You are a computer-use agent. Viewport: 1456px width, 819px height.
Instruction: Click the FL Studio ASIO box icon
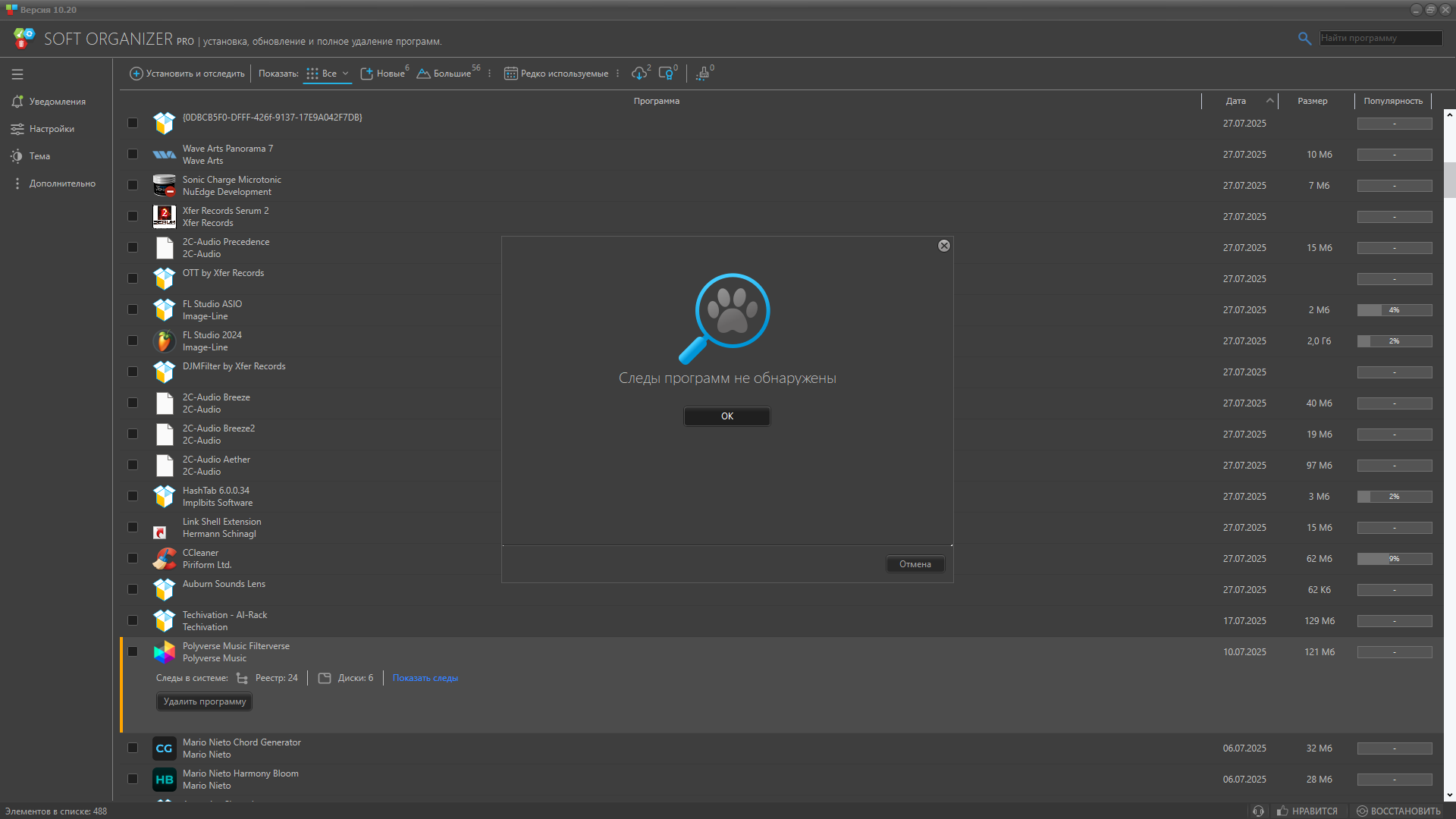click(164, 310)
